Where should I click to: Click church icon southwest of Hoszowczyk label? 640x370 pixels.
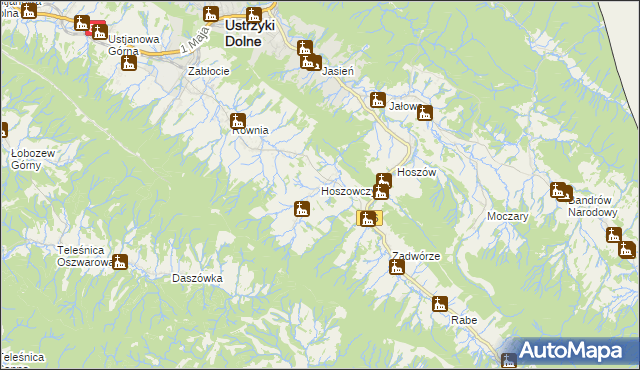302,209
